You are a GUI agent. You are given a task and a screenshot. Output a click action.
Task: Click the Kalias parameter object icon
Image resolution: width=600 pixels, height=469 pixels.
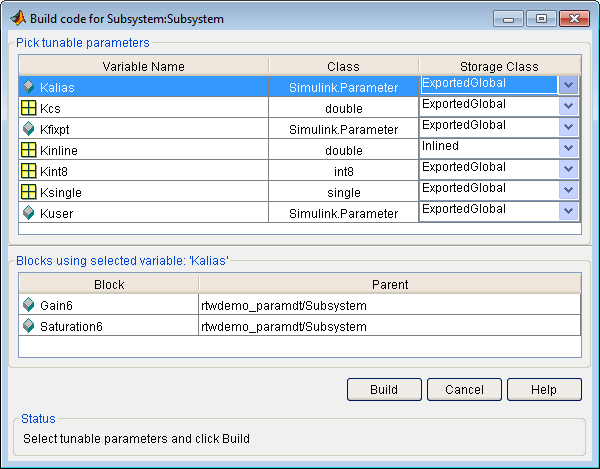29,87
